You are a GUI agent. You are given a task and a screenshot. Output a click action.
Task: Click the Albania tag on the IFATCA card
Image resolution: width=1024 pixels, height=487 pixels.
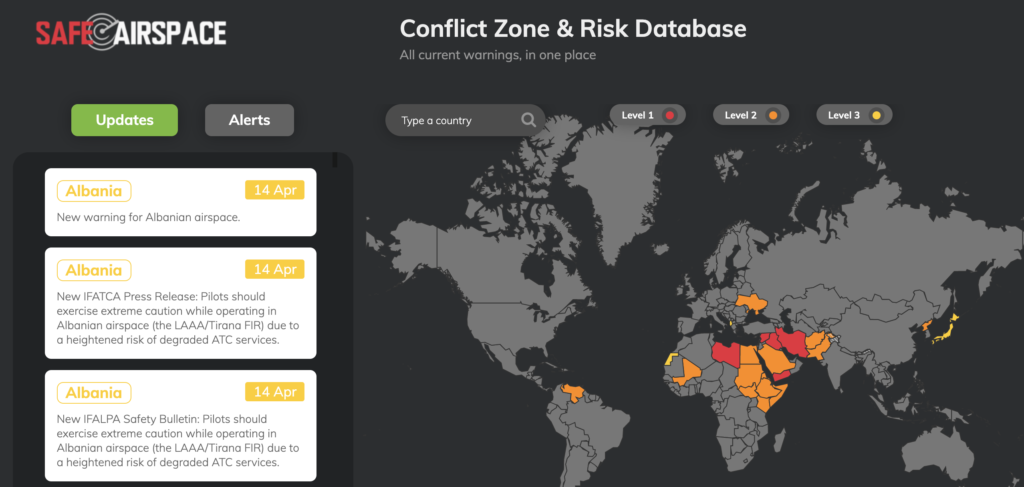click(x=94, y=270)
